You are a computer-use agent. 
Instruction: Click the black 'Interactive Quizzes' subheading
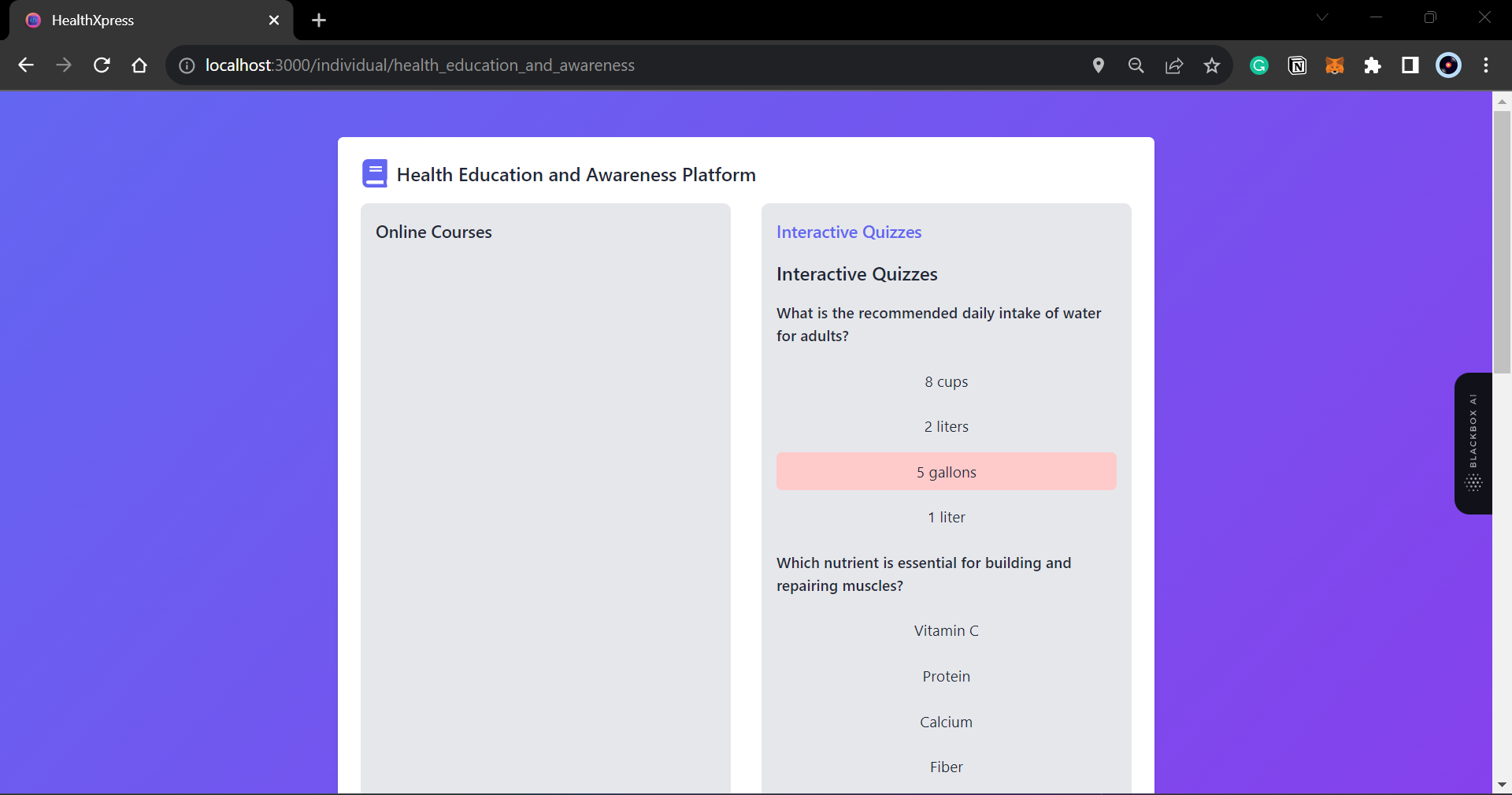tap(857, 274)
